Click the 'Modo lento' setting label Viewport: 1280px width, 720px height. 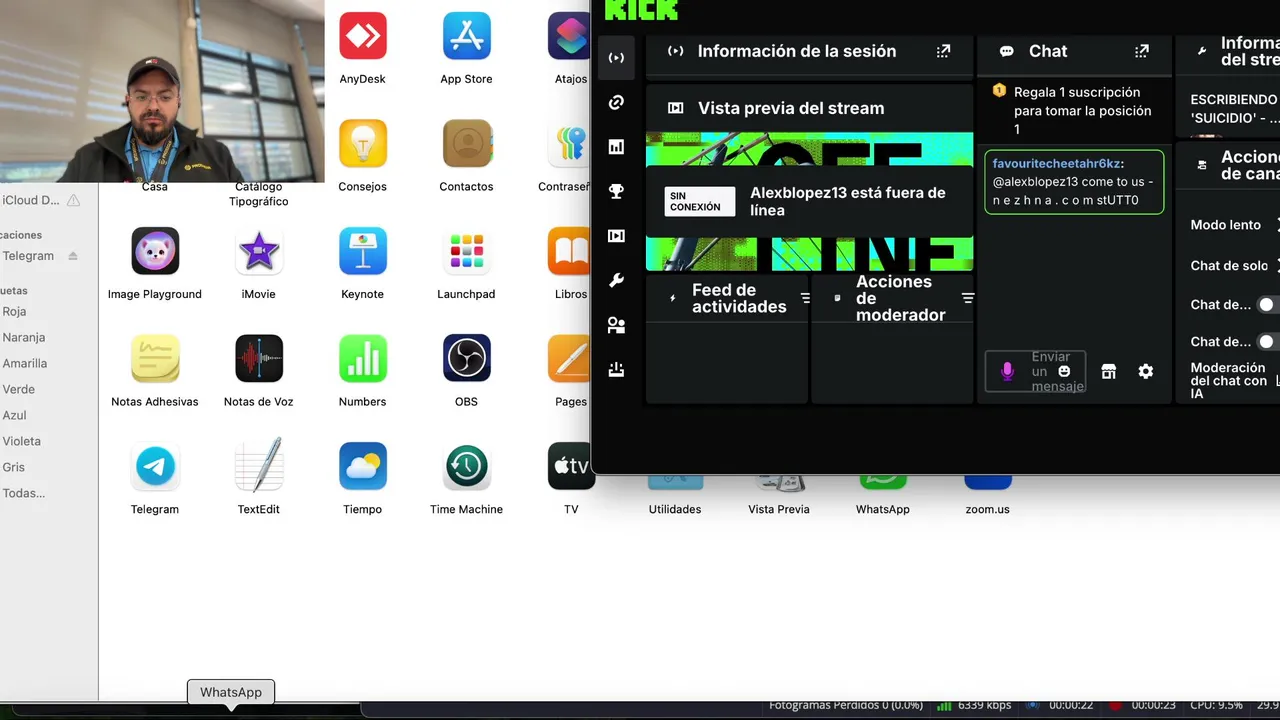pyautogui.click(x=1225, y=225)
